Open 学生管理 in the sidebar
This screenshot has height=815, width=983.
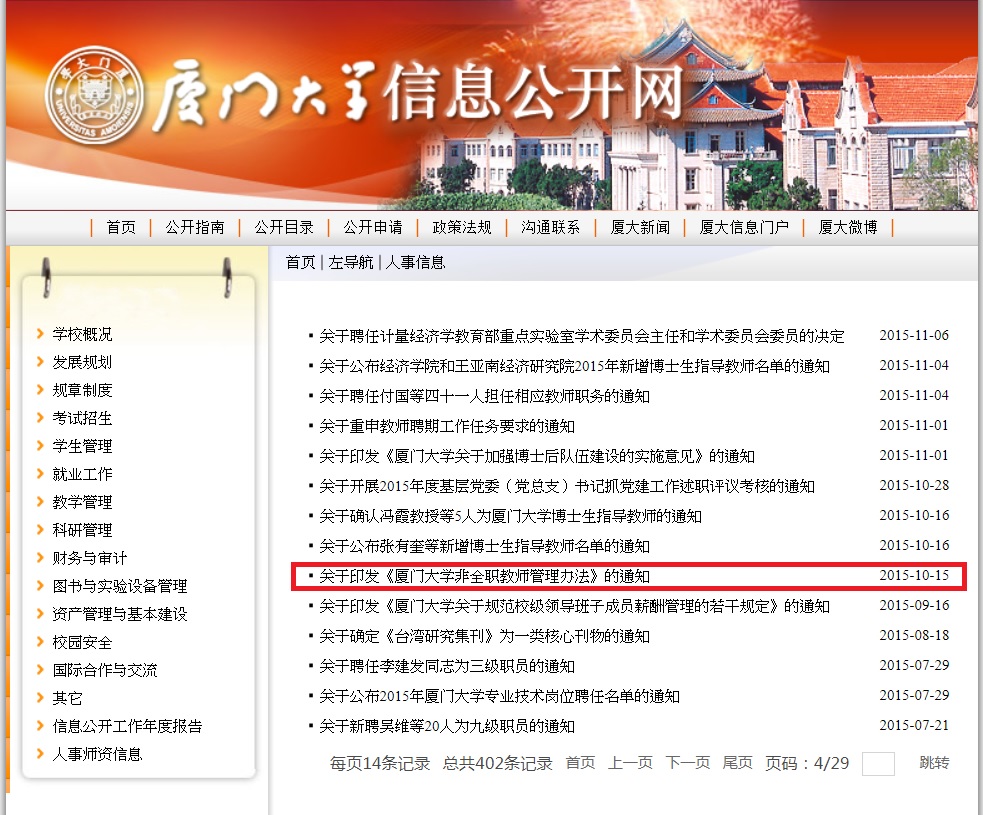click(x=82, y=446)
